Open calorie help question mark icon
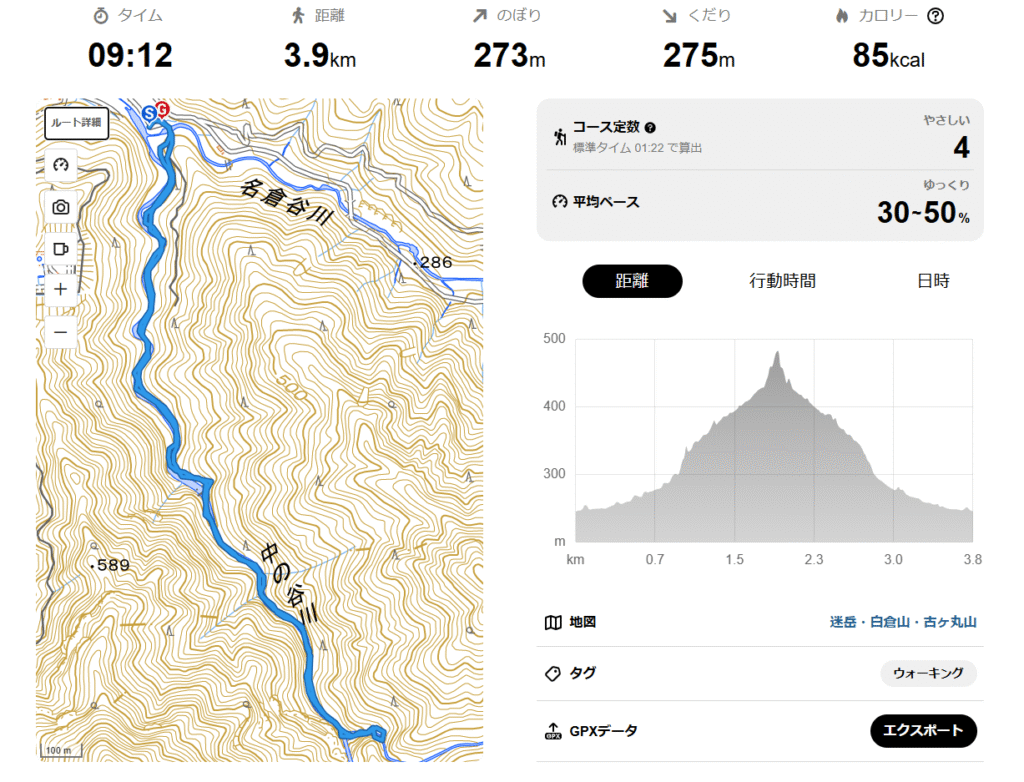Screen dimensions: 1024x782 (x=935, y=16)
